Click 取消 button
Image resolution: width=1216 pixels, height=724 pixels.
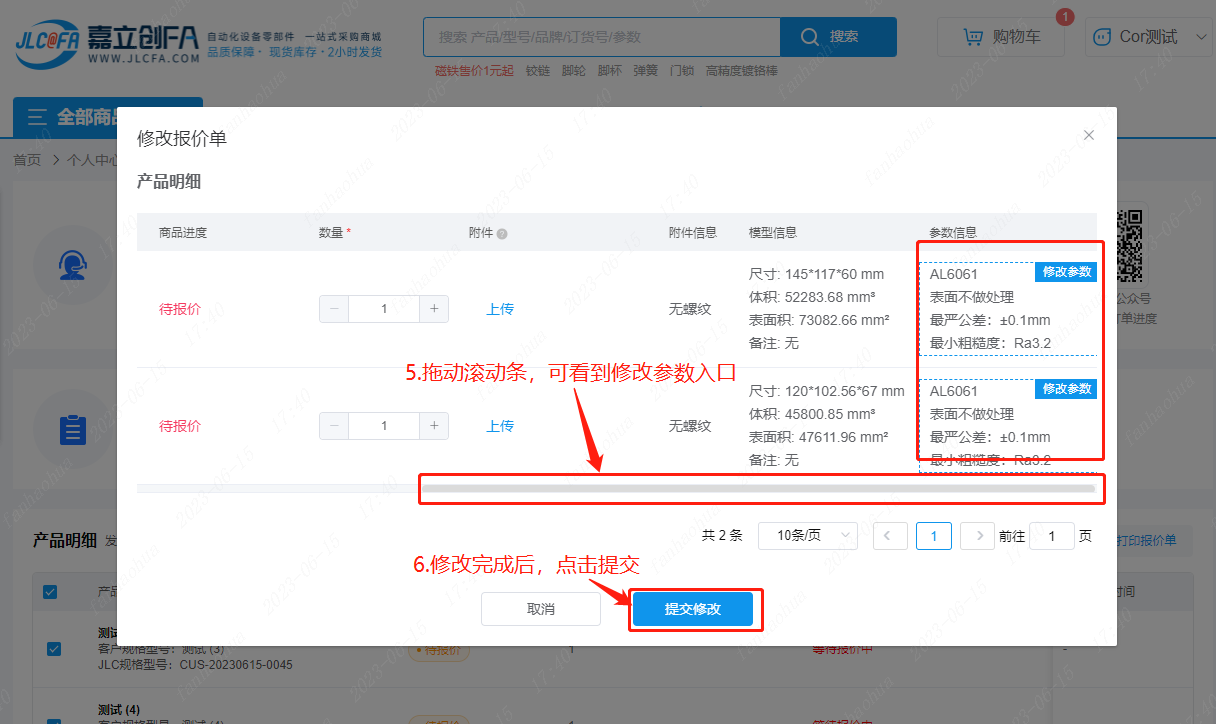[541, 609]
